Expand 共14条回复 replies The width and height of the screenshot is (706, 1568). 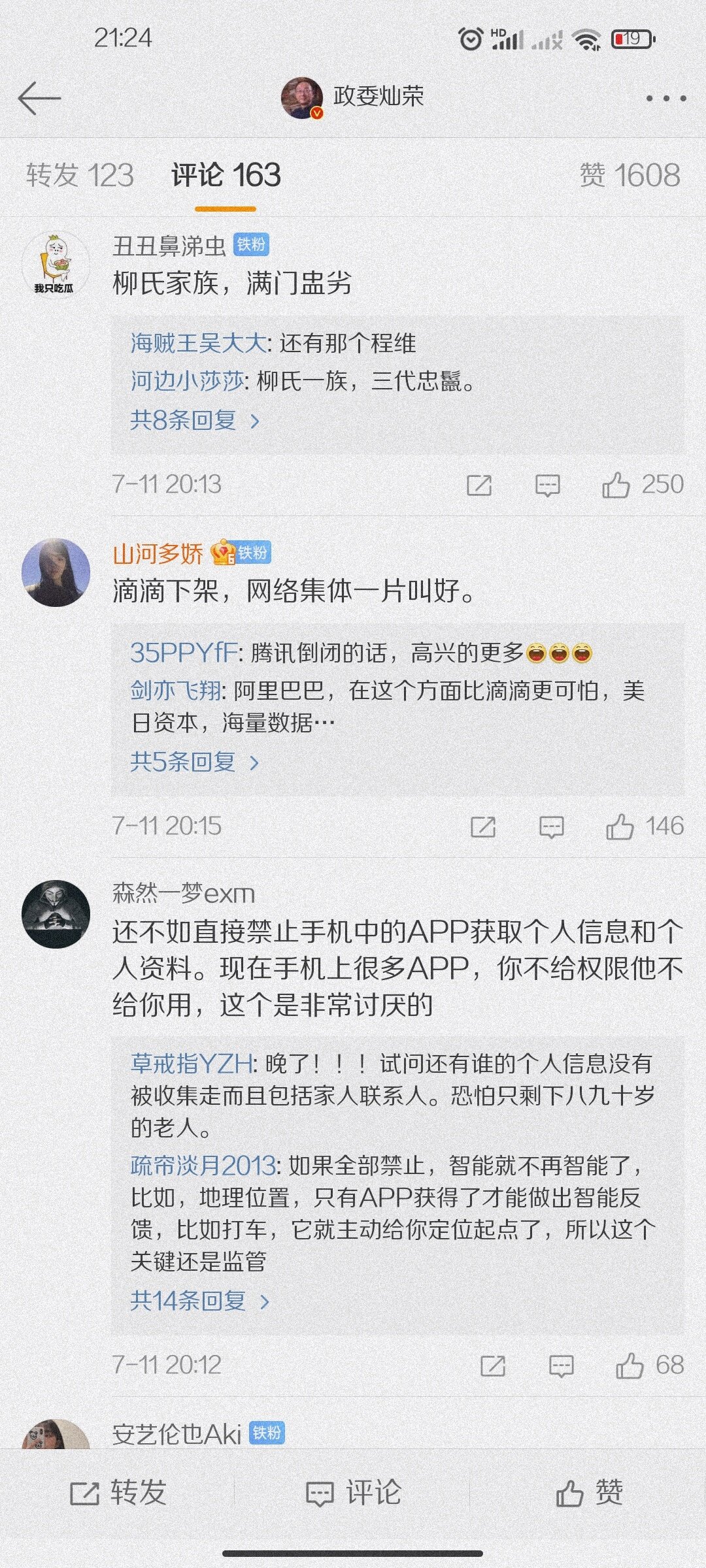click(x=200, y=1301)
